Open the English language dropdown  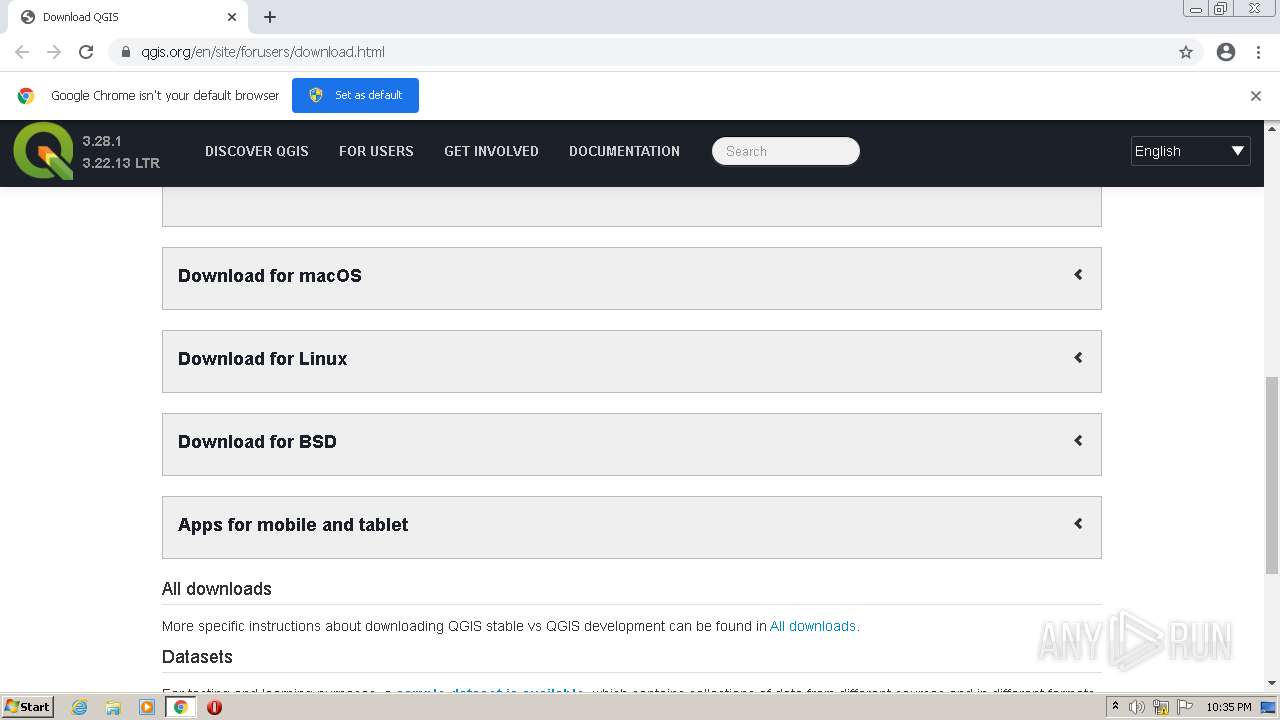point(1190,151)
